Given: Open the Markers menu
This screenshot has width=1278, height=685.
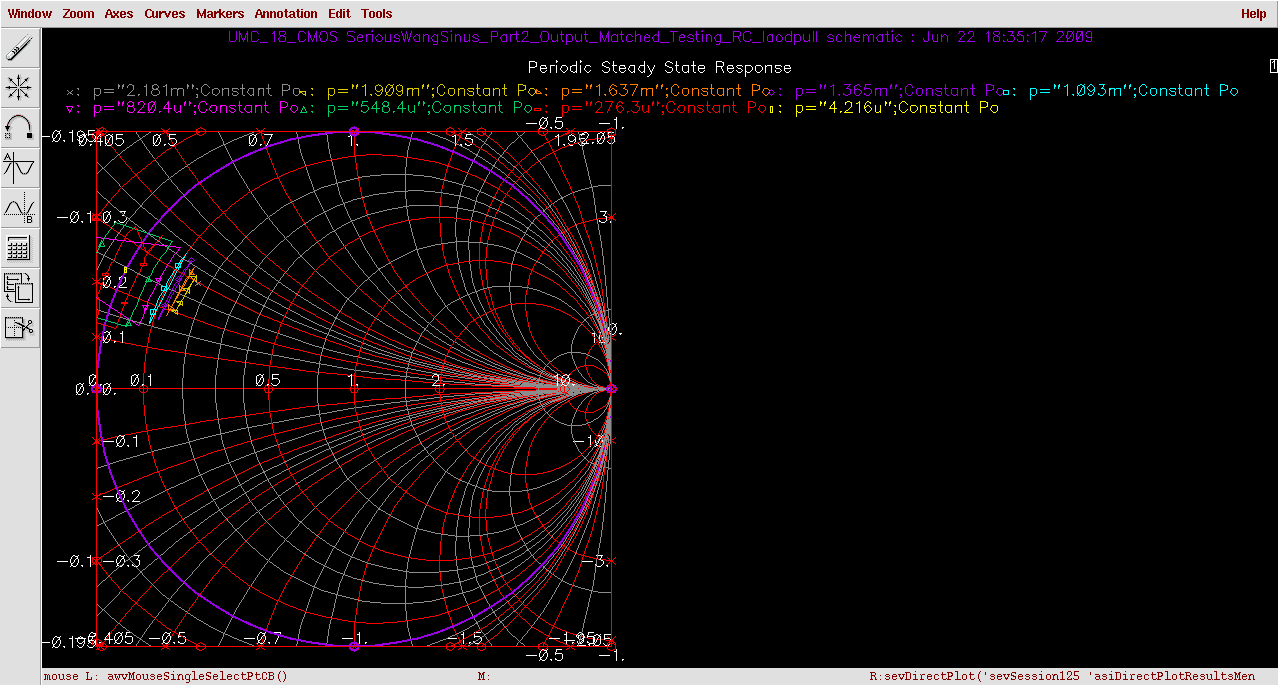Looking at the screenshot, I should tap(220, 14).
